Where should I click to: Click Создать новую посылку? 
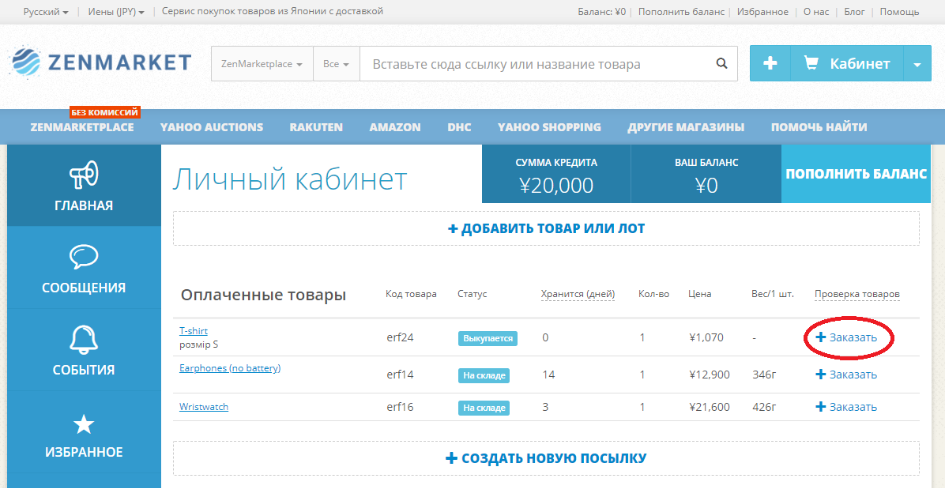click(x=546, y=458)
